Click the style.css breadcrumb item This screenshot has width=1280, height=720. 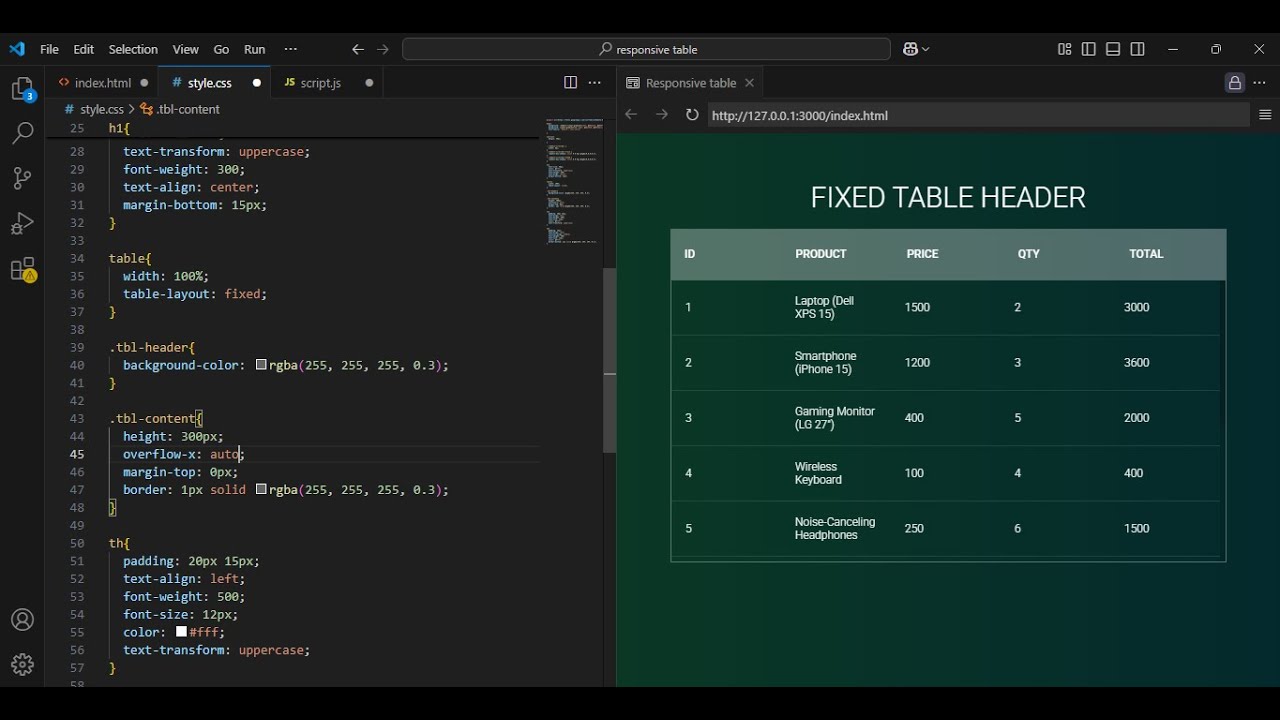[x=101, y=109]
